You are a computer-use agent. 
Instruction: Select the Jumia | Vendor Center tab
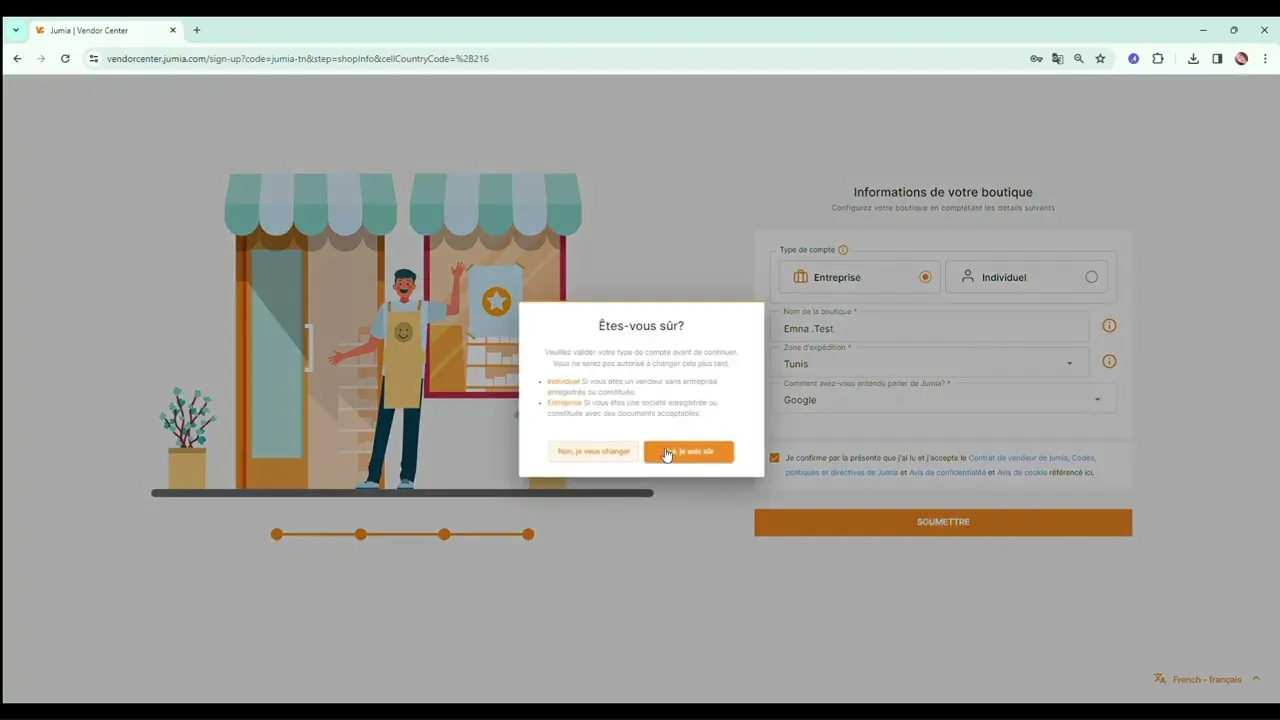click(106, 30)
